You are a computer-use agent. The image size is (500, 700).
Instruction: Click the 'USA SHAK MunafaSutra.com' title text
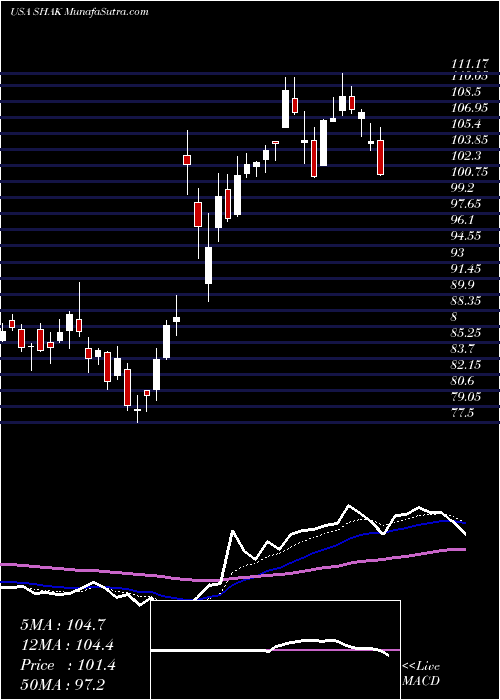(x=79, y=12)
